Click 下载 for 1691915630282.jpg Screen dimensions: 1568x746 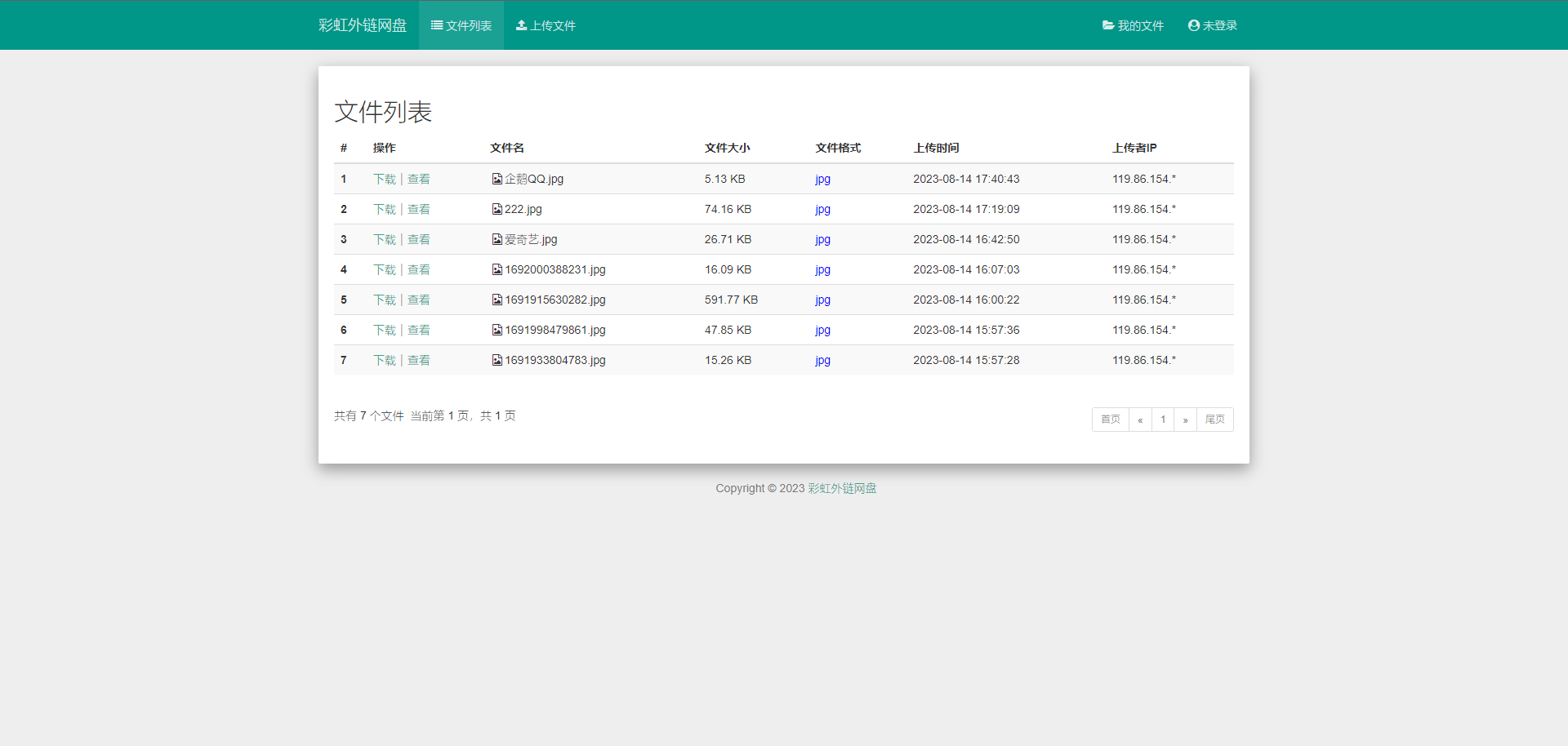(385, 300)
